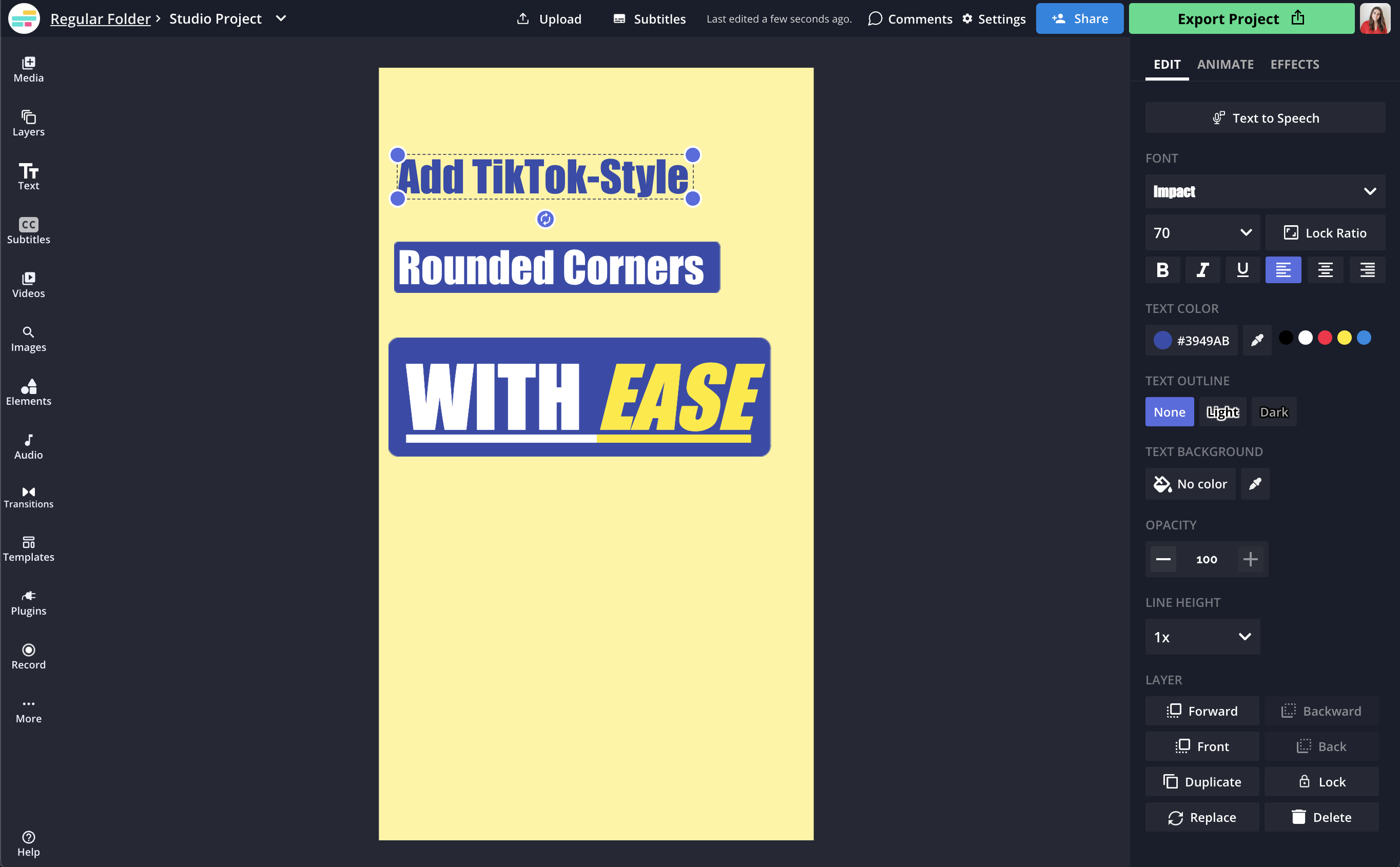
Task: Open the Transitions sidebar panel
Action: click(x=28, y=497)
